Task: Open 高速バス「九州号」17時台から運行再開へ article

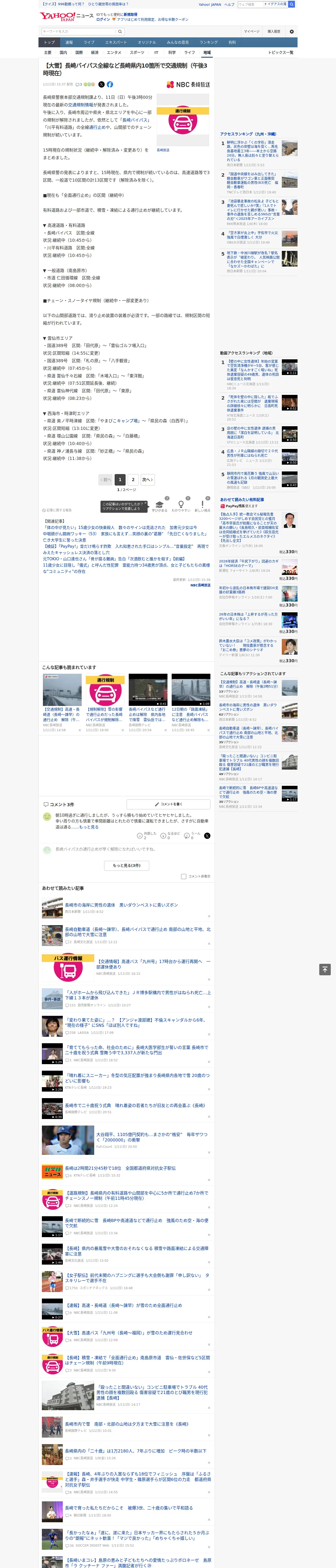Action: 153,964
